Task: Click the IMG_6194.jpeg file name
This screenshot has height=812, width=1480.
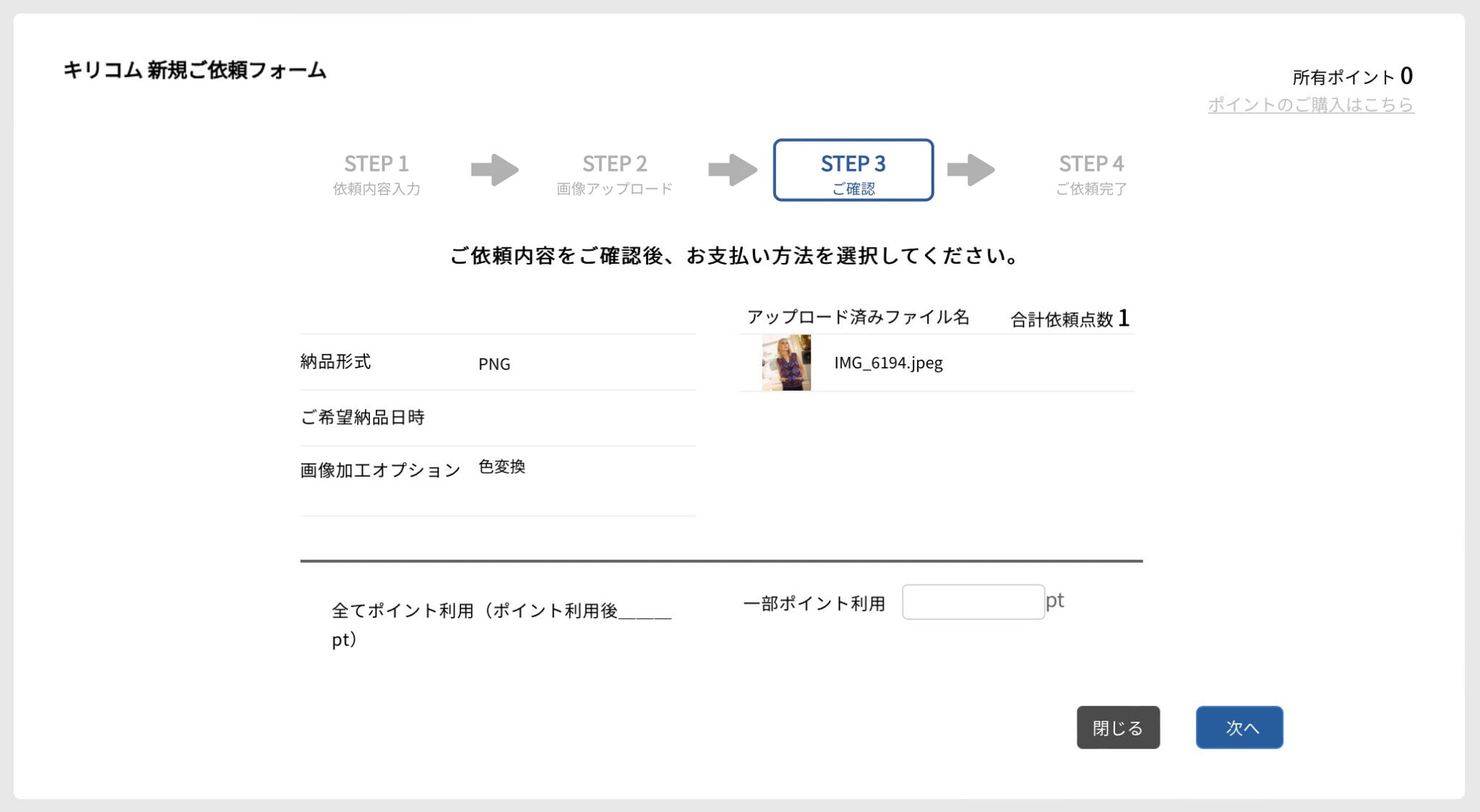Action: (x=888, y=363)
